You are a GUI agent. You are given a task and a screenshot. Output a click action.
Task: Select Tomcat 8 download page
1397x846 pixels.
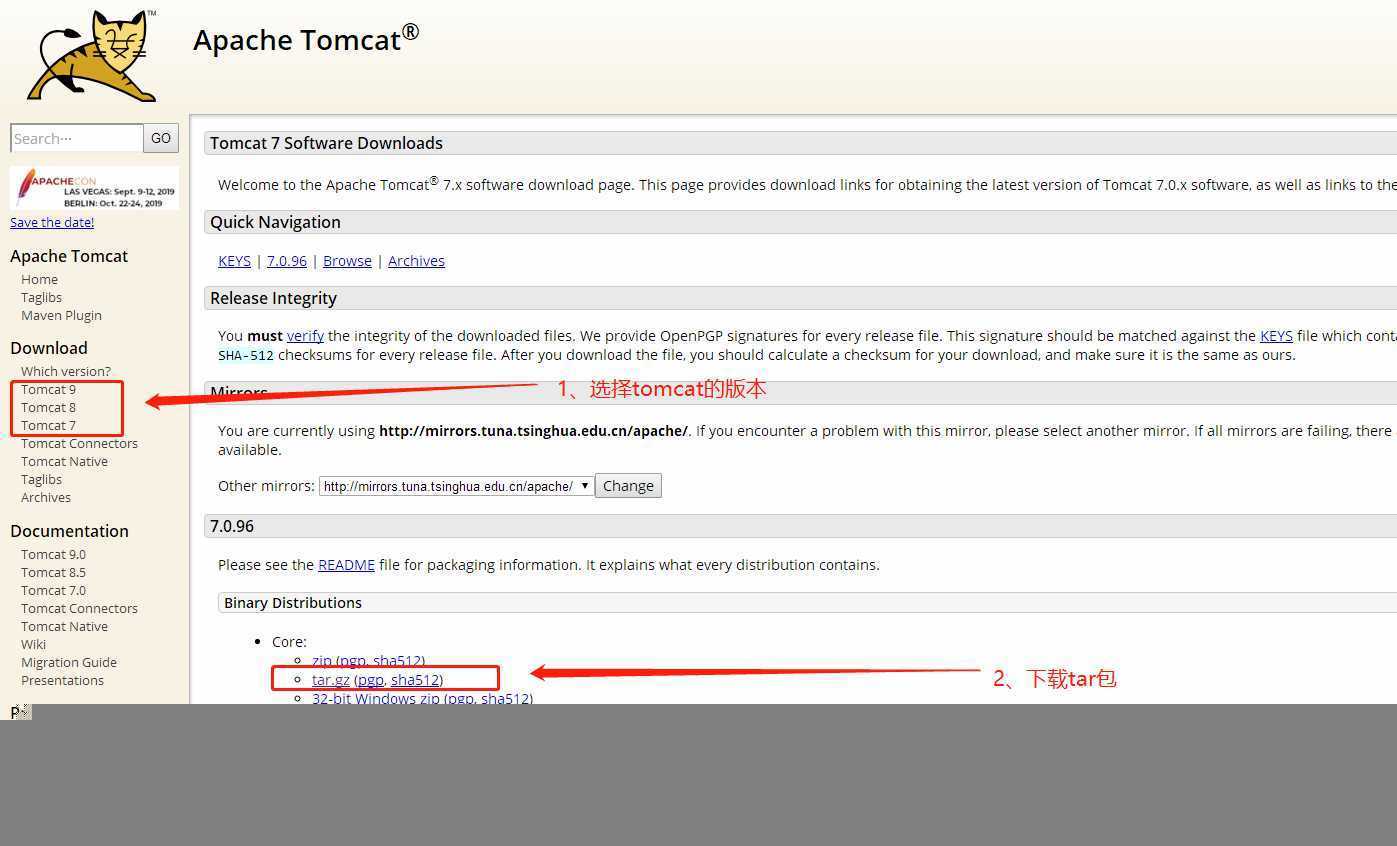pos(48,407)
